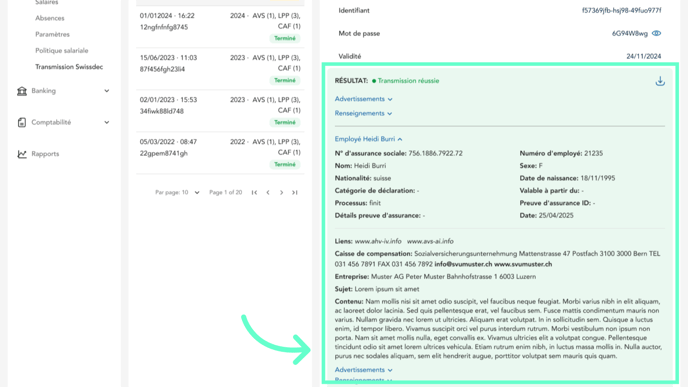
Task: Open the Rapports menu item
Action: 45,154
